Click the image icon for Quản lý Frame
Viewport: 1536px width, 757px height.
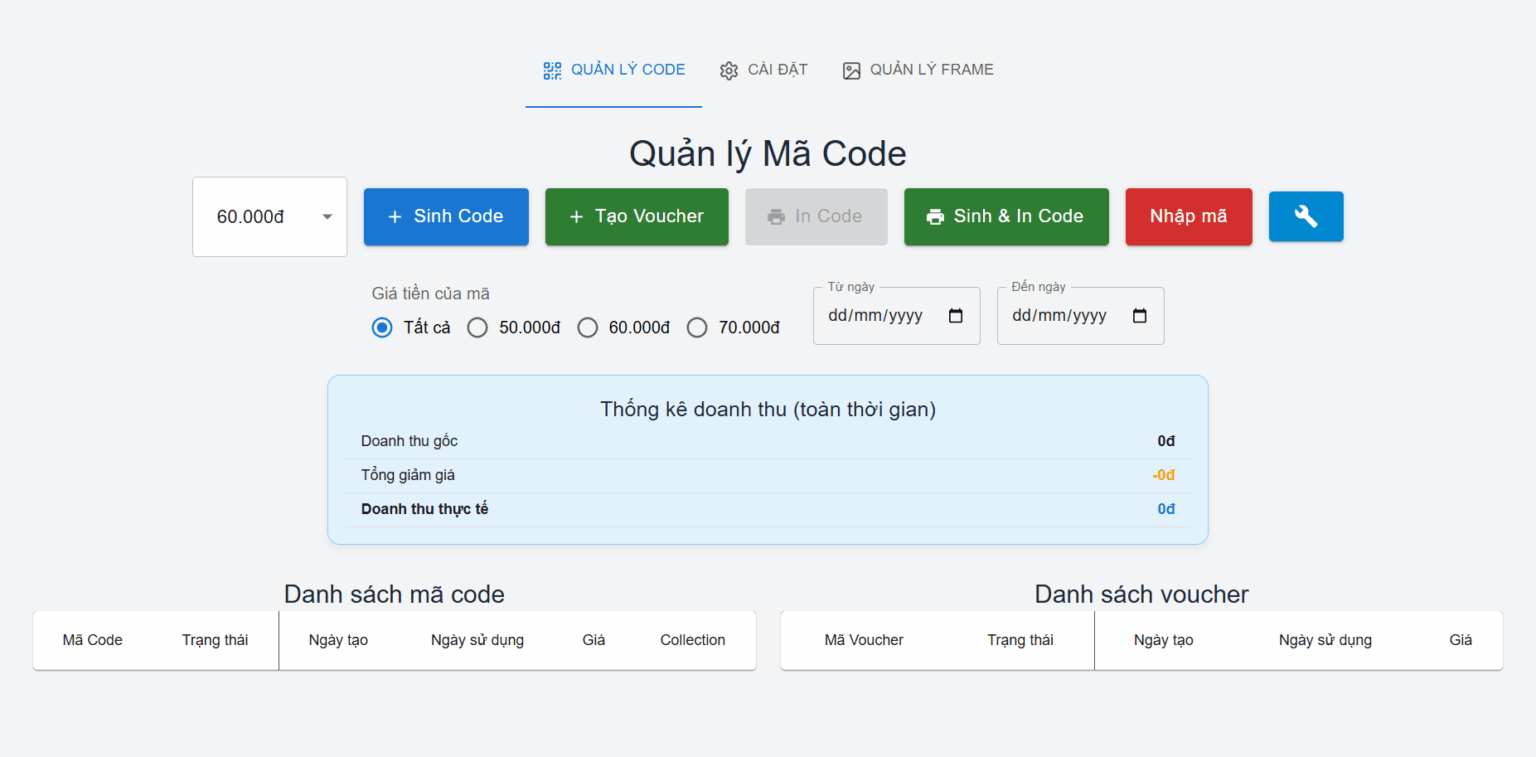[851, 71]
